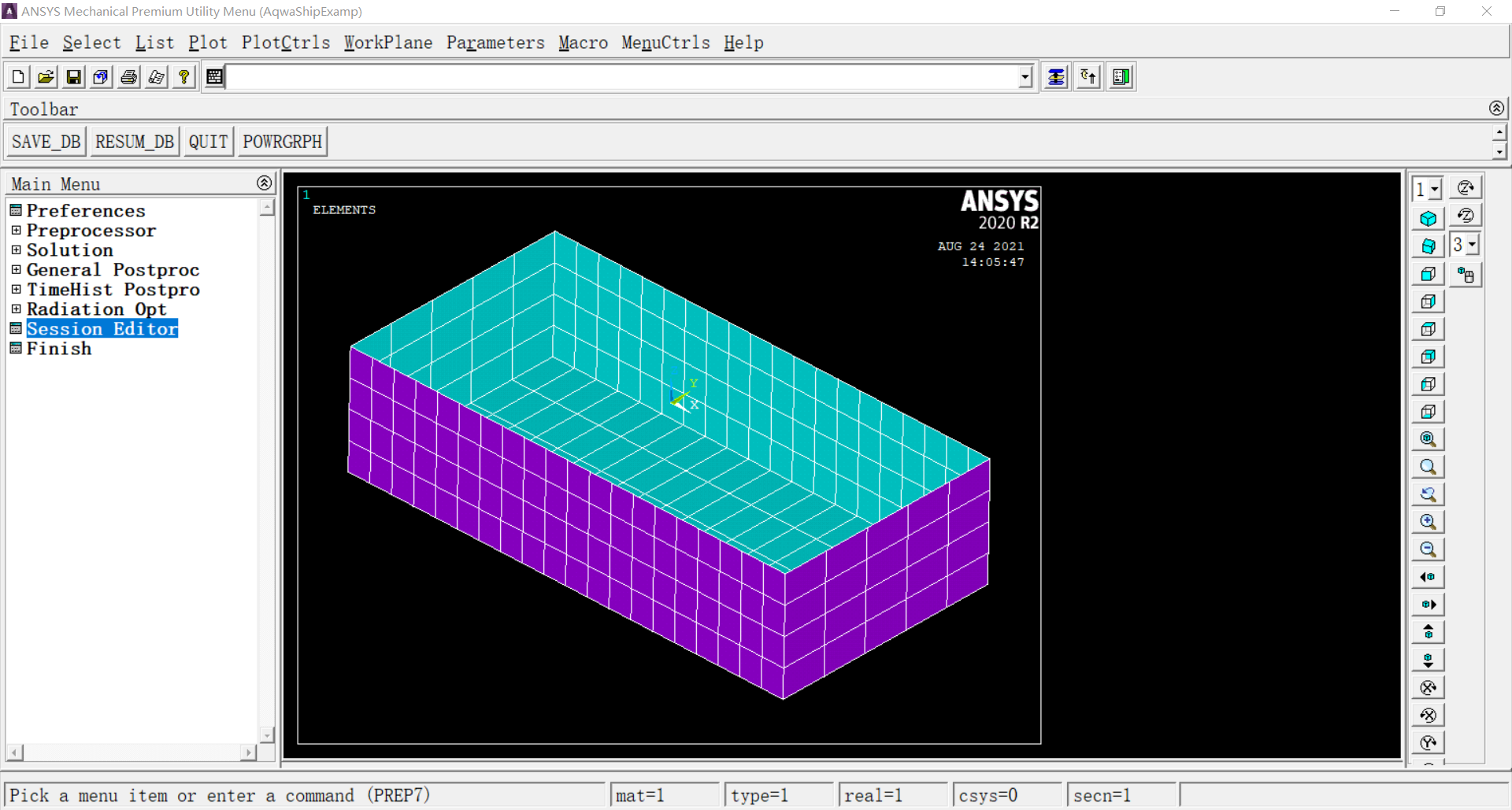This screenshot has height=810, width=1512.
Task: Click the SAVE_DB button
Action: point(46,142)
